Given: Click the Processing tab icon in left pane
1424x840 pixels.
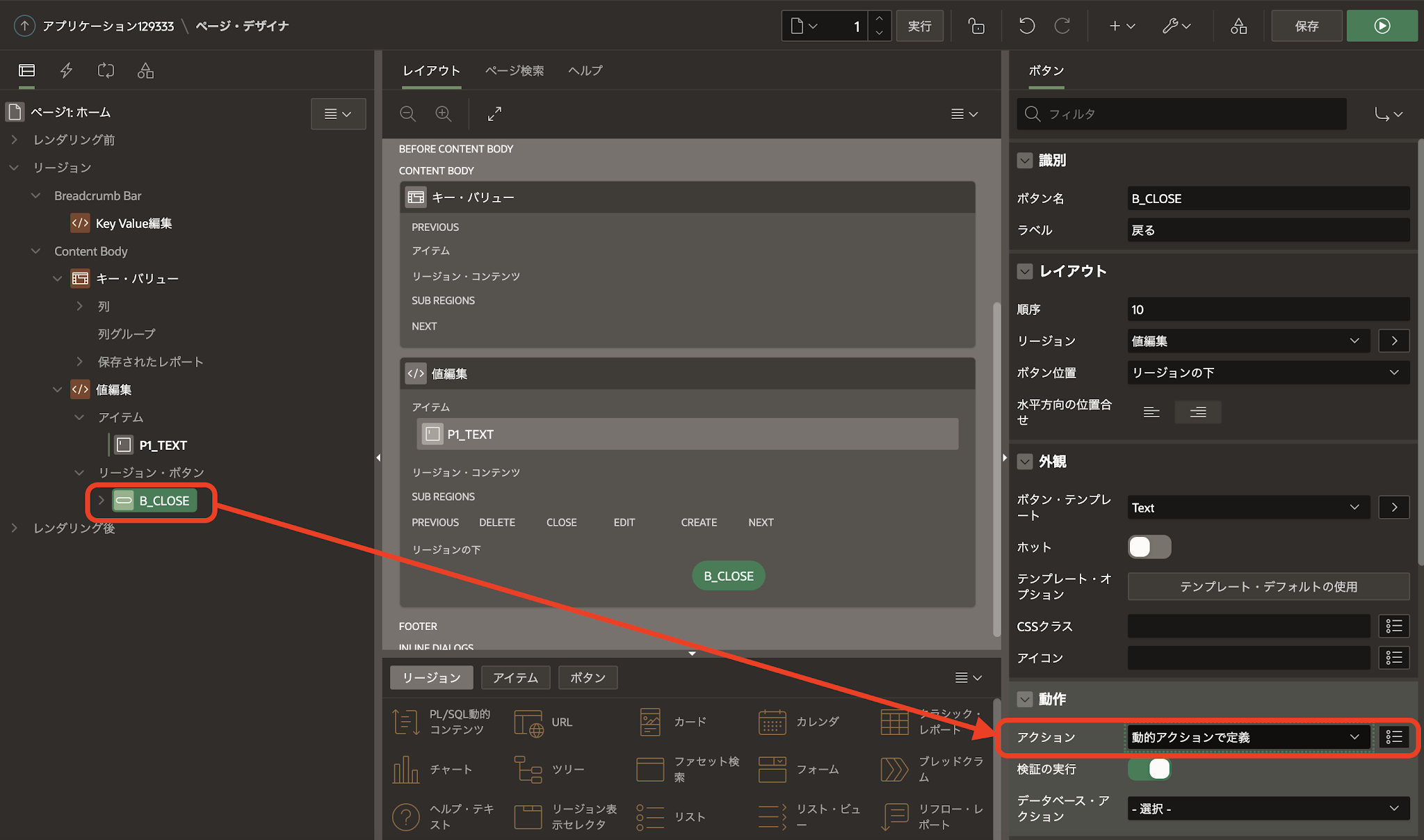Looking at the screenshot, I should point(106,70).
